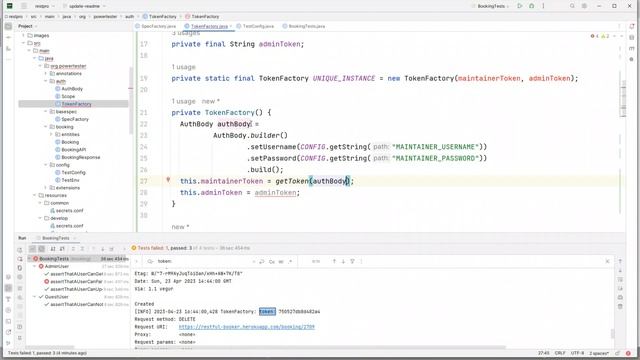Click the 1 usage hint above UNIQUE_INSTANCE
Viewport: 640px width, 360px height.
183,67
